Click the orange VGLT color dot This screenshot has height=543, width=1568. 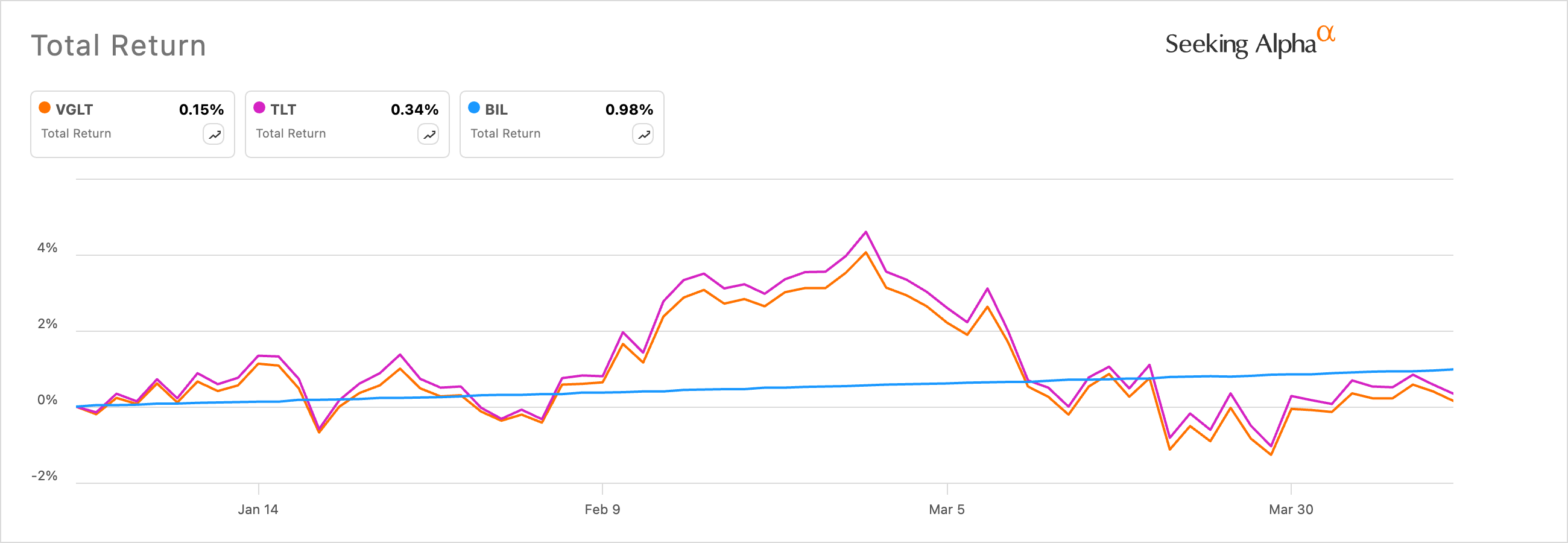45,108
